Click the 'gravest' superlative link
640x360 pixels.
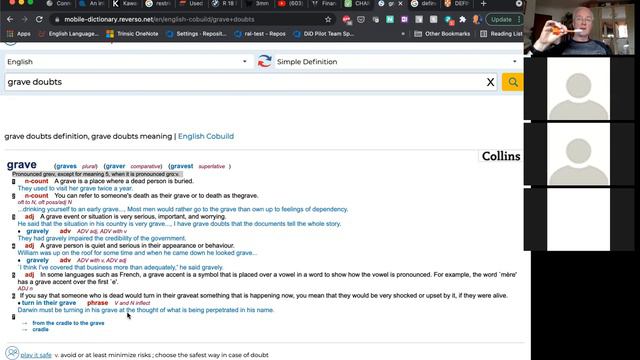coord(182,166)
